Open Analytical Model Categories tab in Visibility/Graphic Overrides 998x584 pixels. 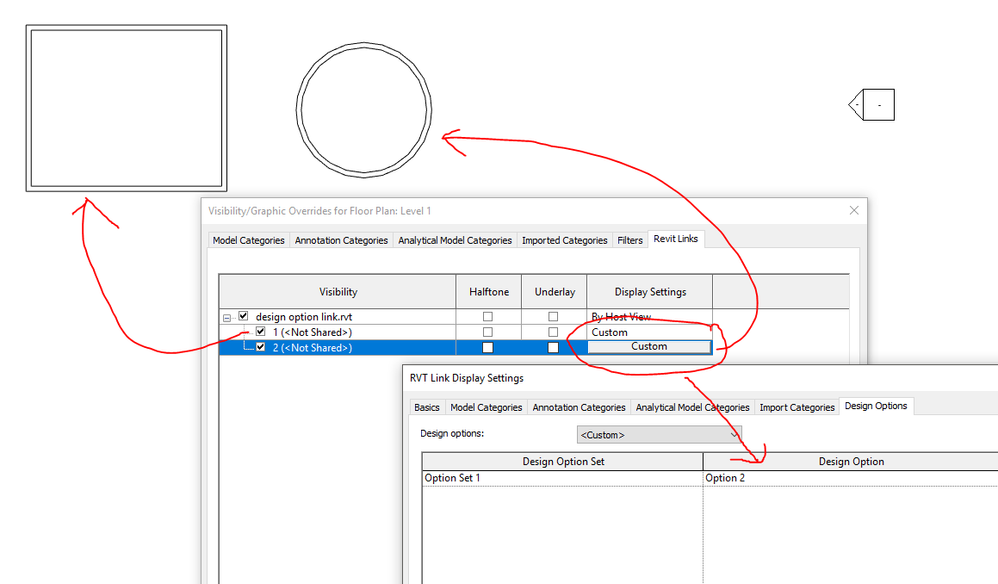pyautogui.click(x=455, y=240)
